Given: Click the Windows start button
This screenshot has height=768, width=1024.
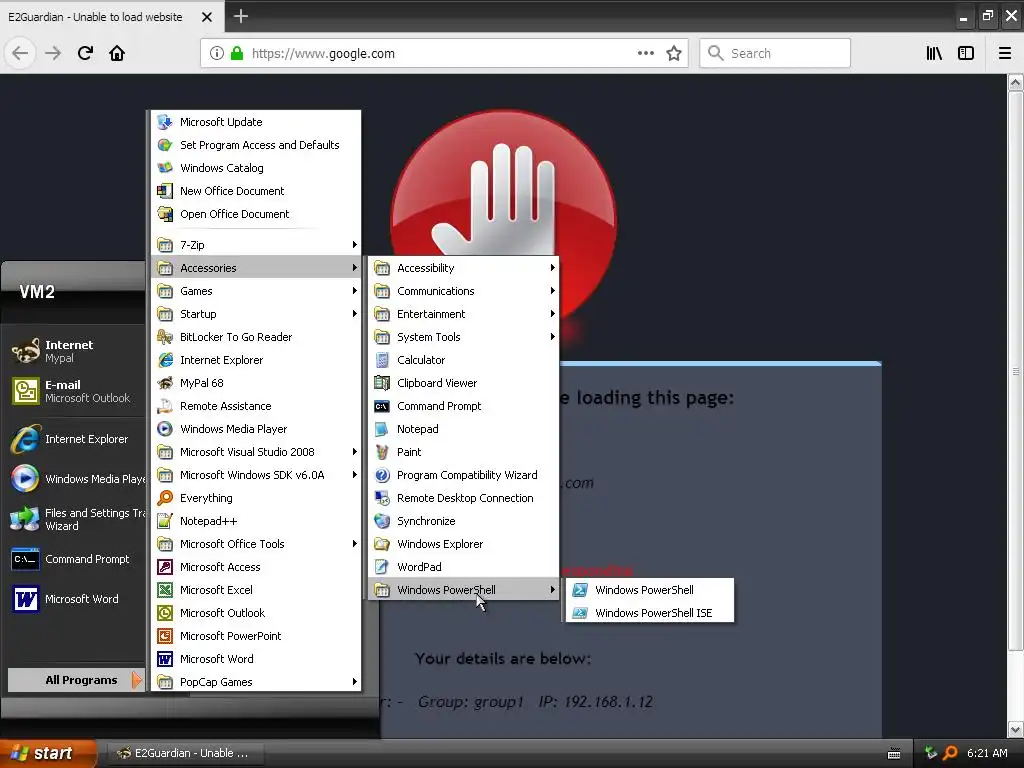Looking at the screenshot, I should pos(47,753).
